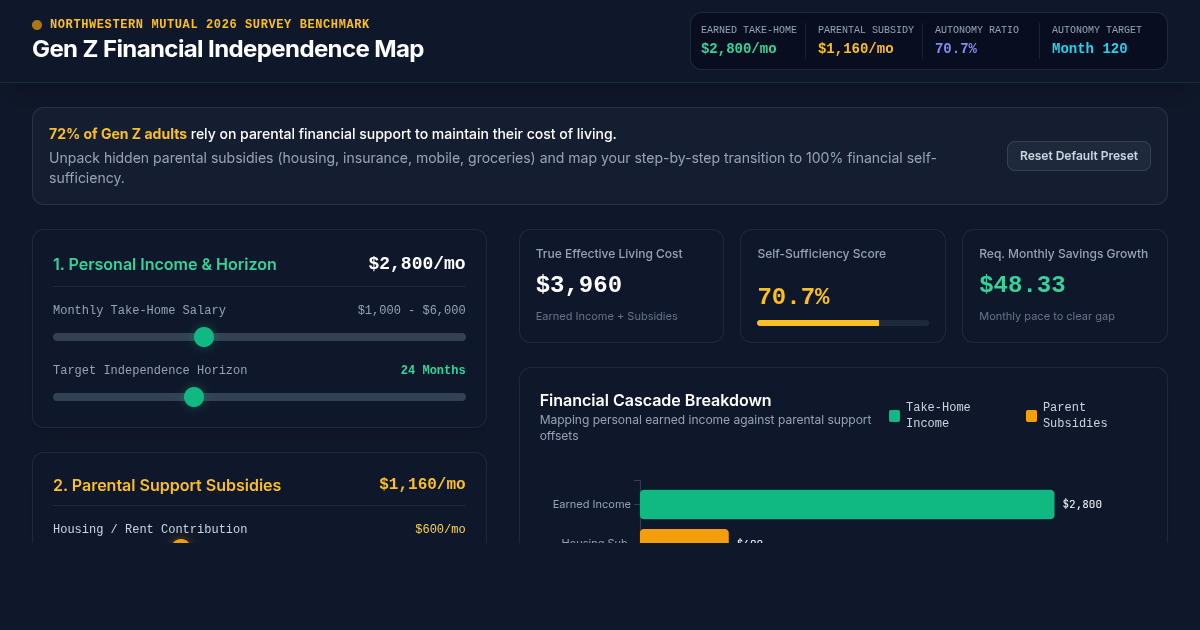Click the Autonomy Ratio 70.7% header stat
The width and height of the screenshot is (1200, 630).
(x=977, y=41)
